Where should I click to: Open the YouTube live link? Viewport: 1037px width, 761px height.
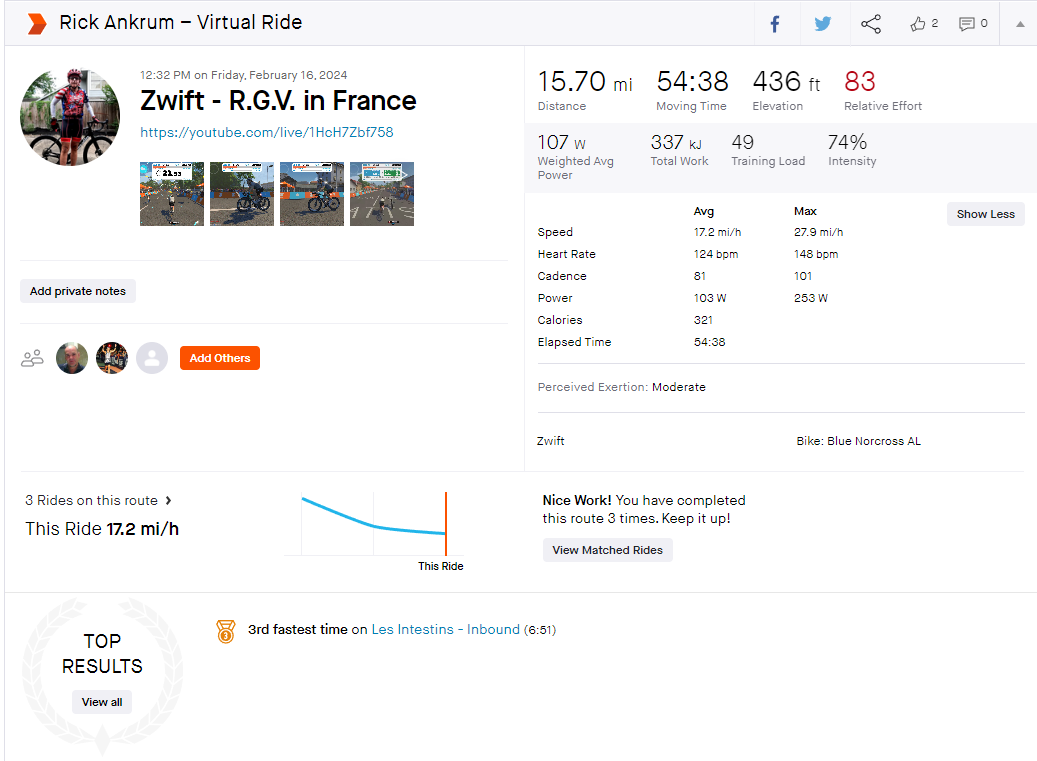point(267,132)
